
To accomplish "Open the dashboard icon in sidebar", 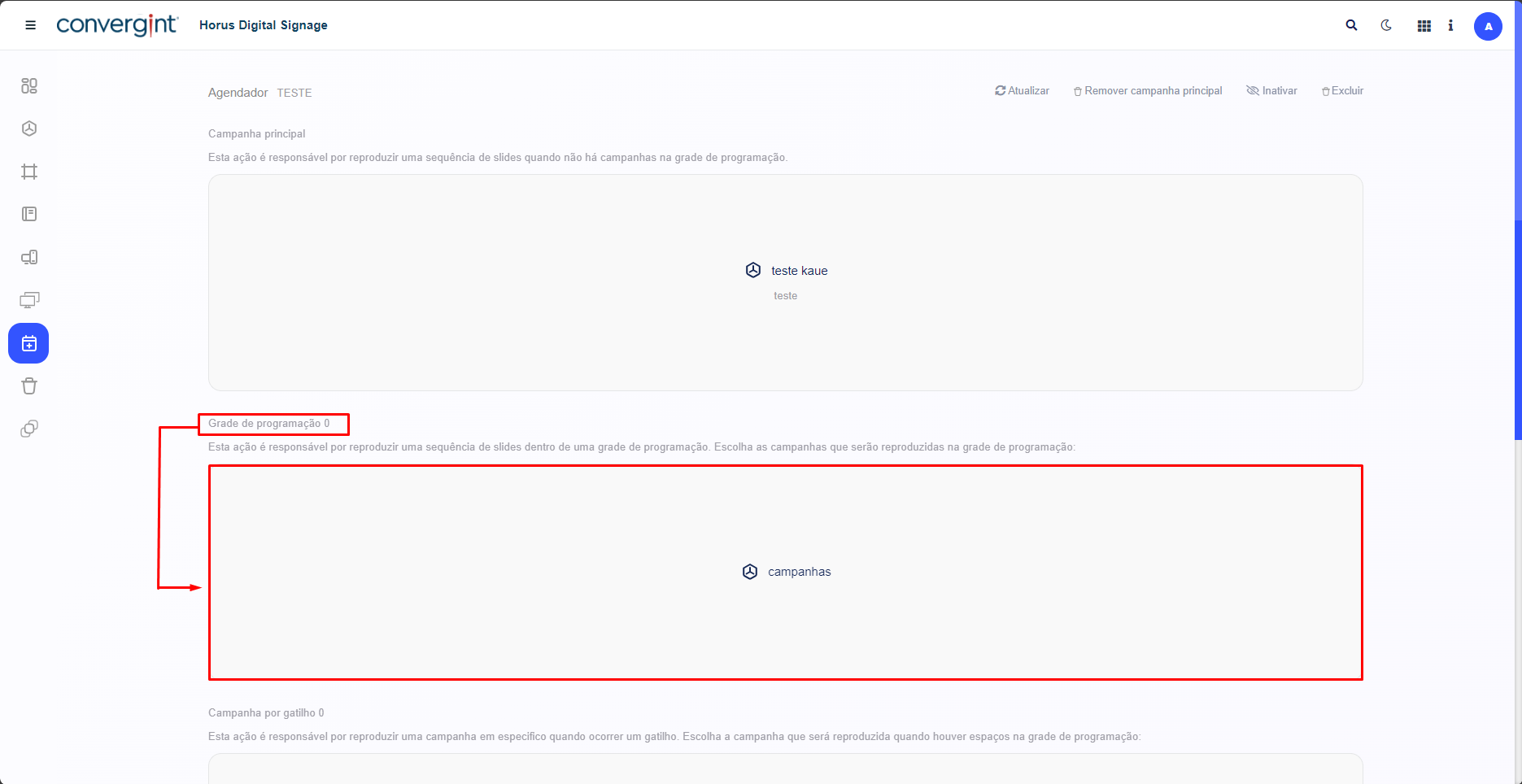I will [x=29, y=86].
